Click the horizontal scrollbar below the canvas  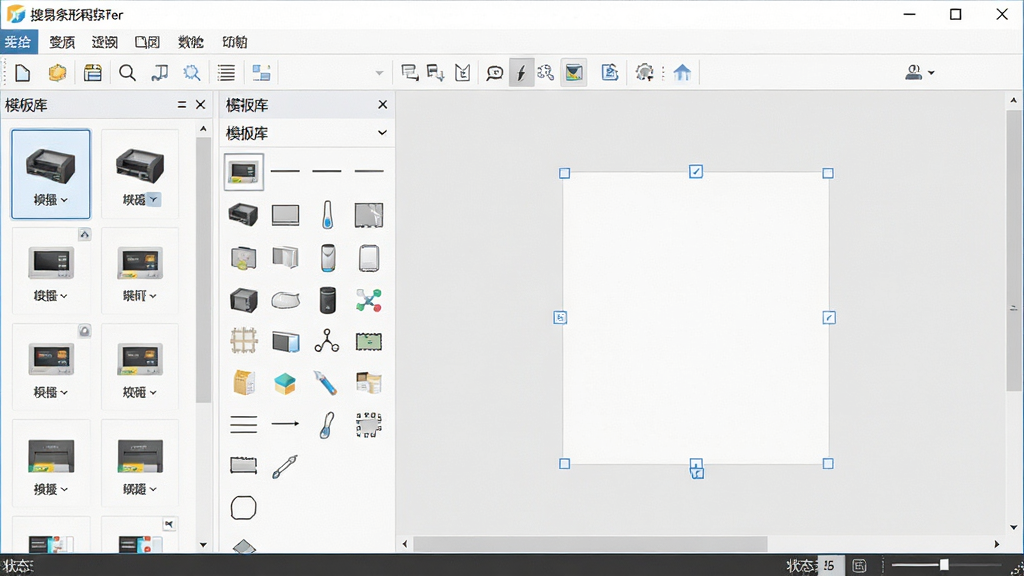(x=590, y=544)
